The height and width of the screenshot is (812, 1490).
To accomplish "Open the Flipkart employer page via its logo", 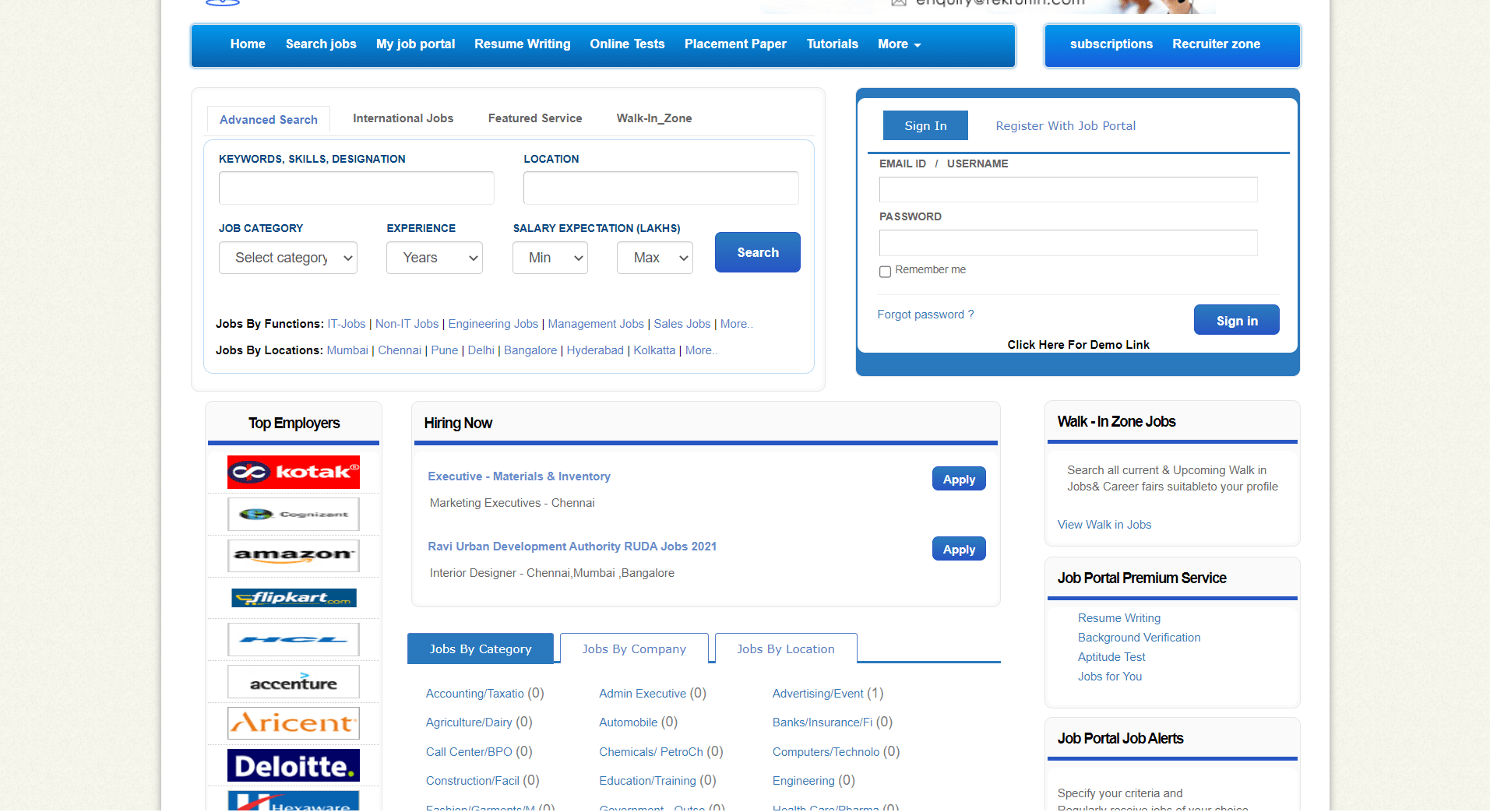I will (x=293, y=597).
